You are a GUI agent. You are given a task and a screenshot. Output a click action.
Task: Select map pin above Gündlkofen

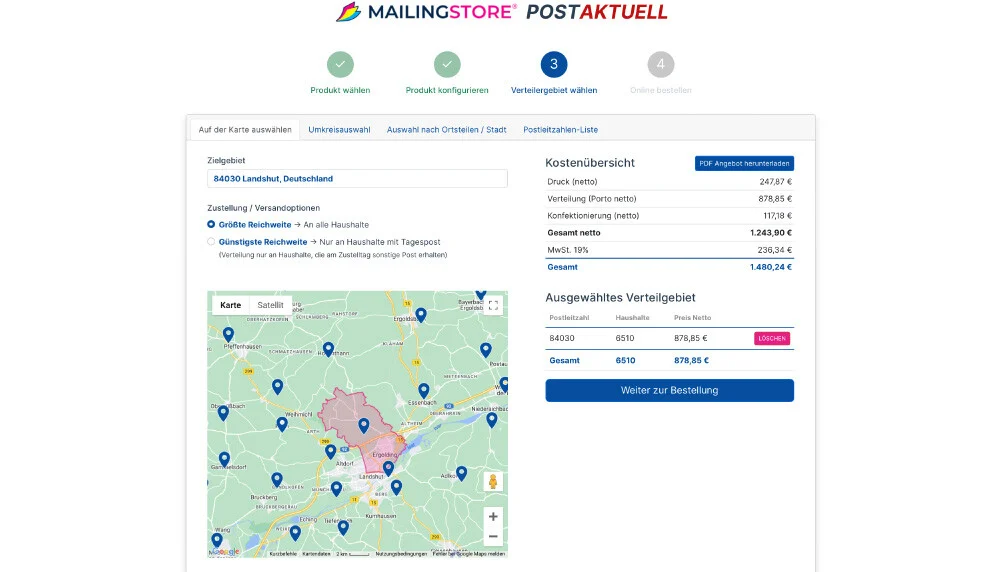point(277,480)
